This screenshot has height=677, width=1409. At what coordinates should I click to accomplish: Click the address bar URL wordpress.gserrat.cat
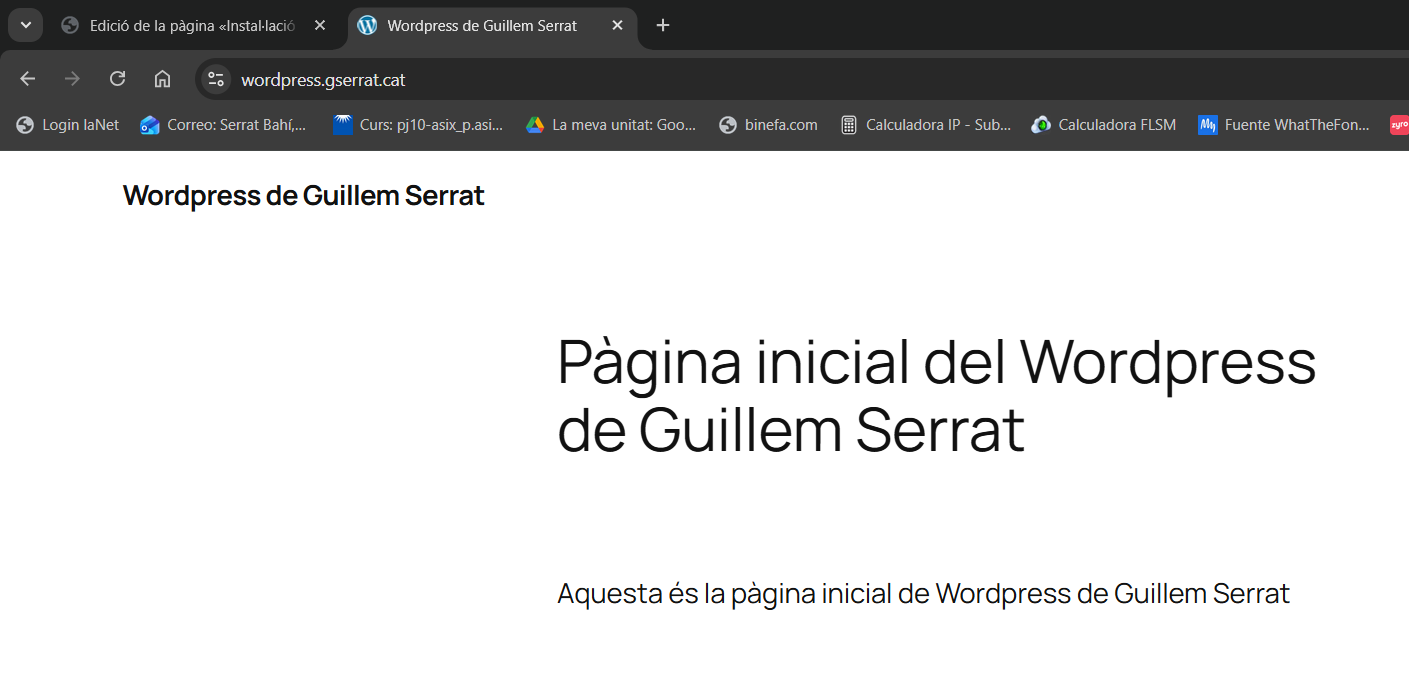(x=323, y=80)
